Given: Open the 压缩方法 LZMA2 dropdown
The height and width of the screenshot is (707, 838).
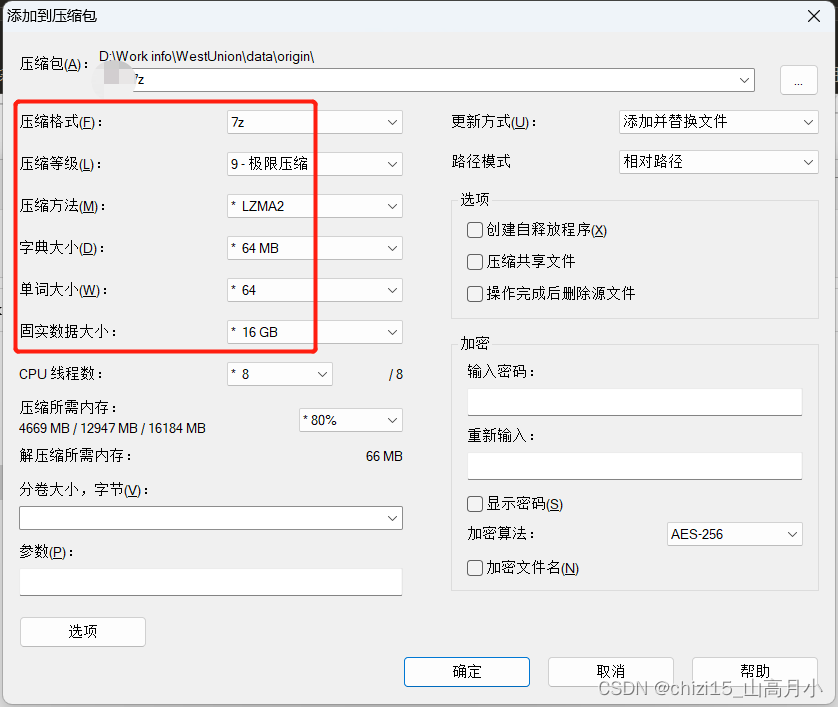Looking at the screenshot, I should tap(315, 206).
